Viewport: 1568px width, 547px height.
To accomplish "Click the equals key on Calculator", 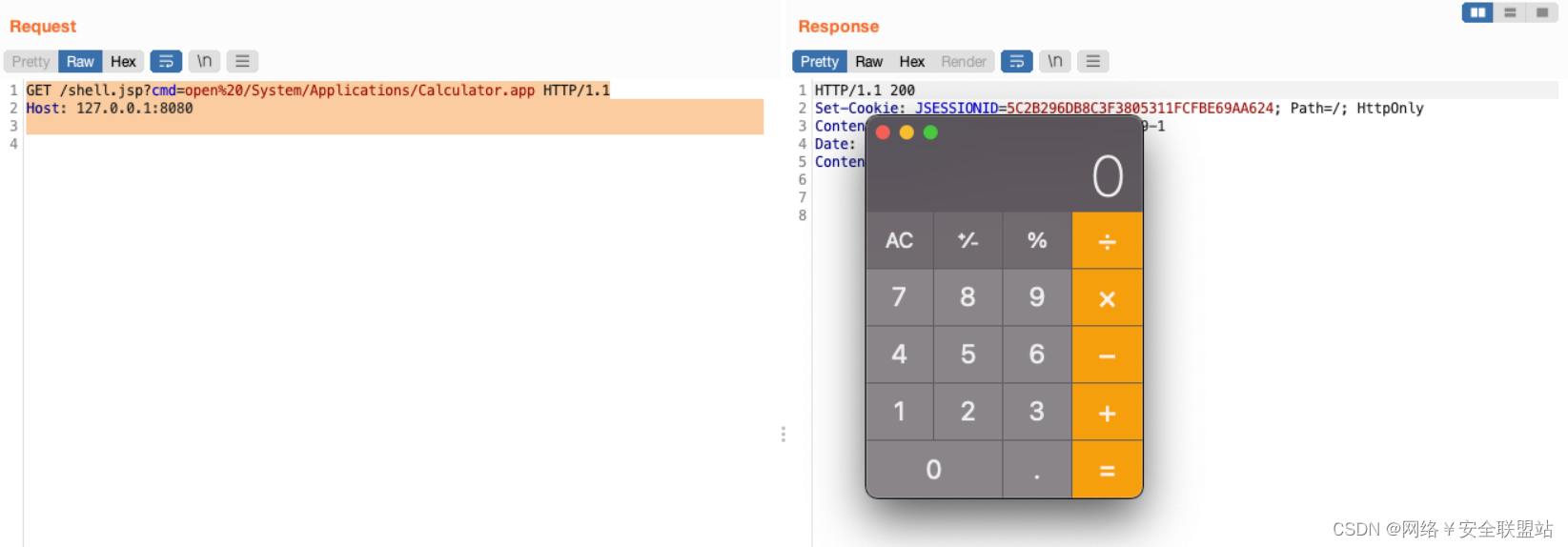I will [1107, 470].
